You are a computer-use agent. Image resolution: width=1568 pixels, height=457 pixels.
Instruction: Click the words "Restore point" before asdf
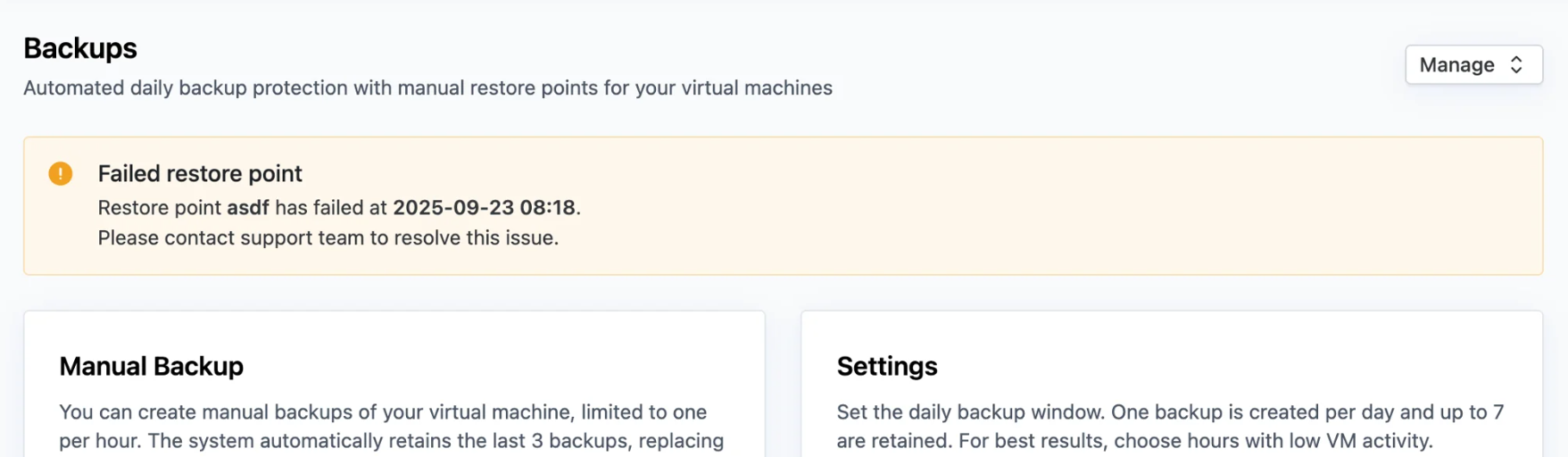click(x=159, y=208)
